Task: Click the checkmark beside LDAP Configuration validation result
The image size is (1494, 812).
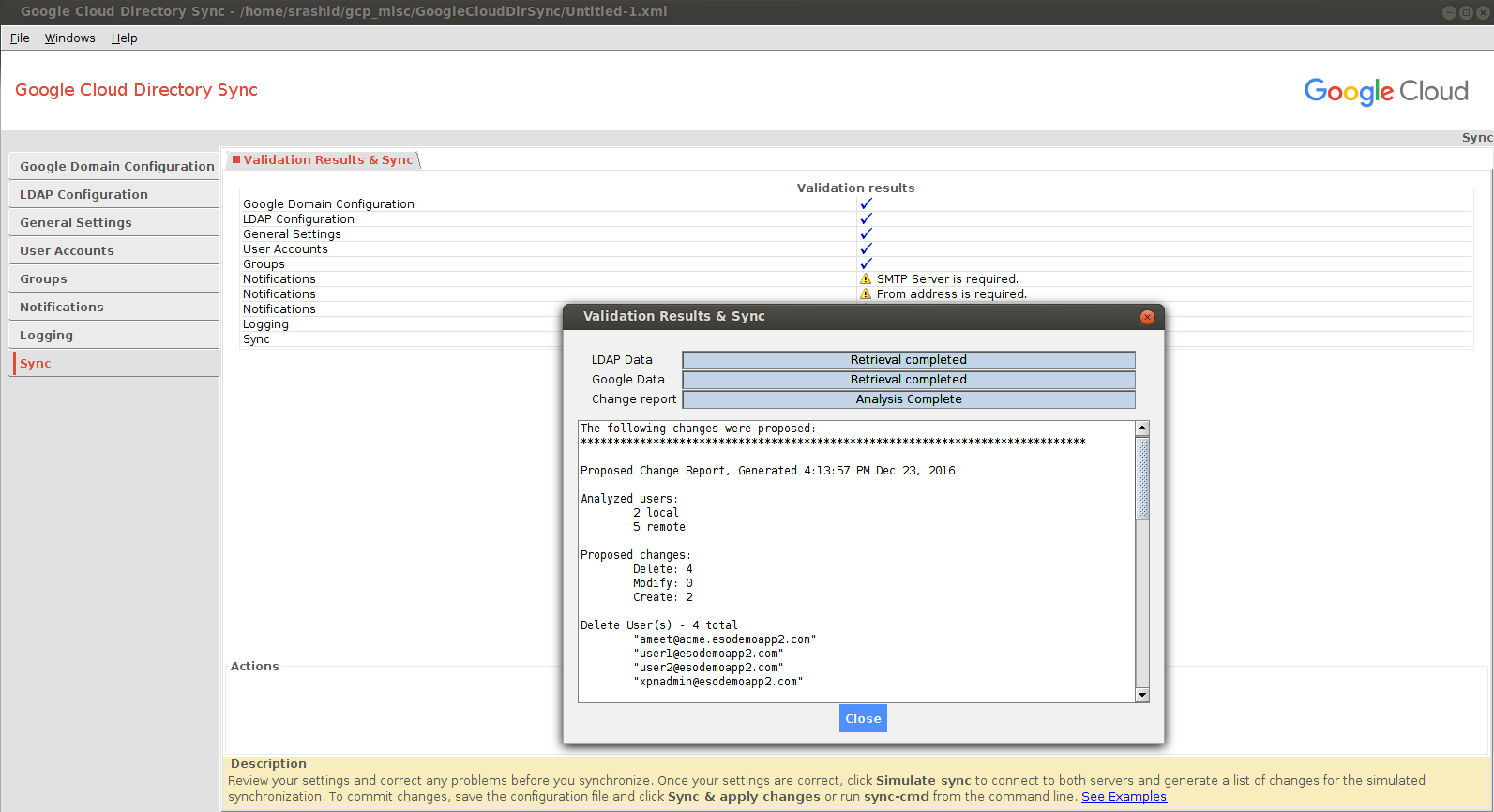Action: (866, 218)
